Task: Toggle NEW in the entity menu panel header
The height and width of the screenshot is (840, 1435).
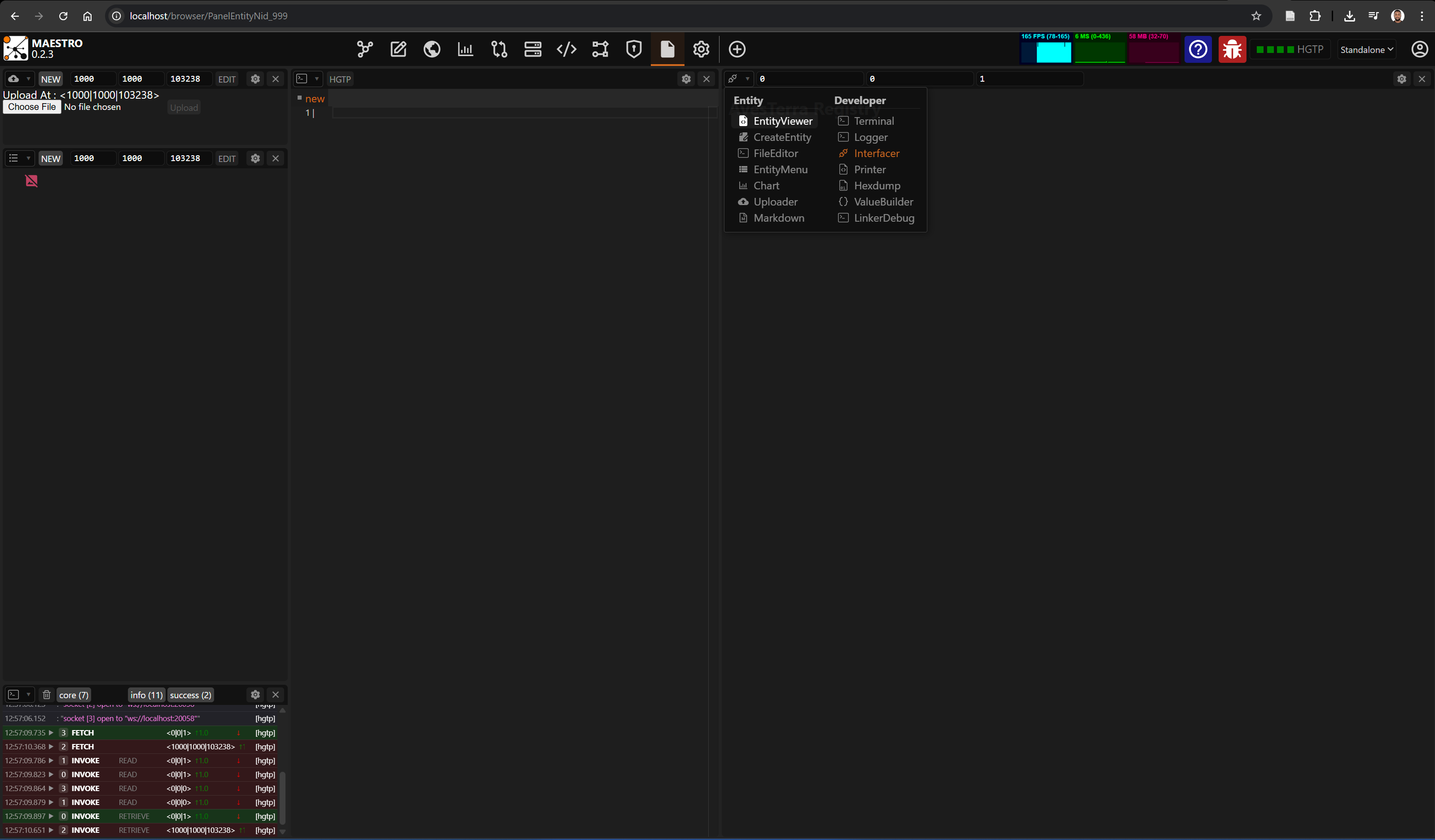Action: pyautogui.click(x=51, y=159)
